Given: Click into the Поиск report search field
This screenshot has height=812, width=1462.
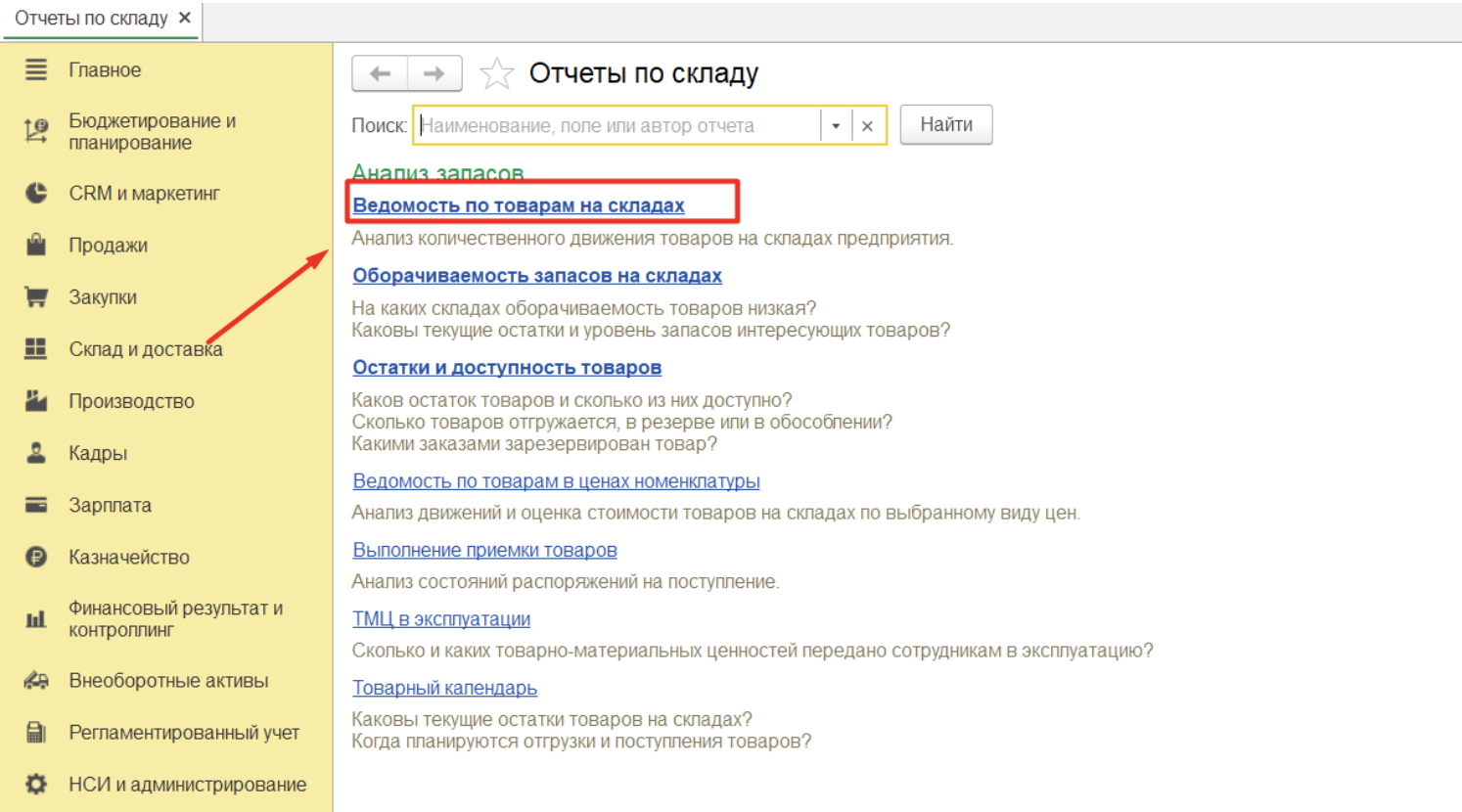Looking at the screenshot, I should (x=617, y=125).
